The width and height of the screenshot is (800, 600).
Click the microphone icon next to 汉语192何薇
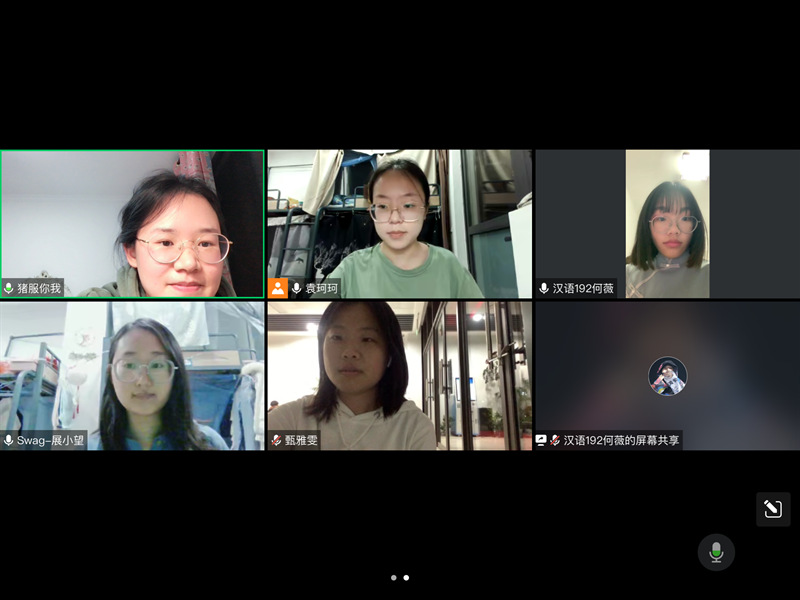(544, 288)
